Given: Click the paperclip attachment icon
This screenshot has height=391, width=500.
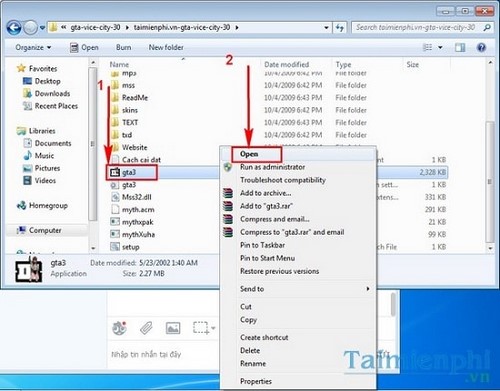Looking at the screenshot, I should pyautogui.click(x=146, y=328).
